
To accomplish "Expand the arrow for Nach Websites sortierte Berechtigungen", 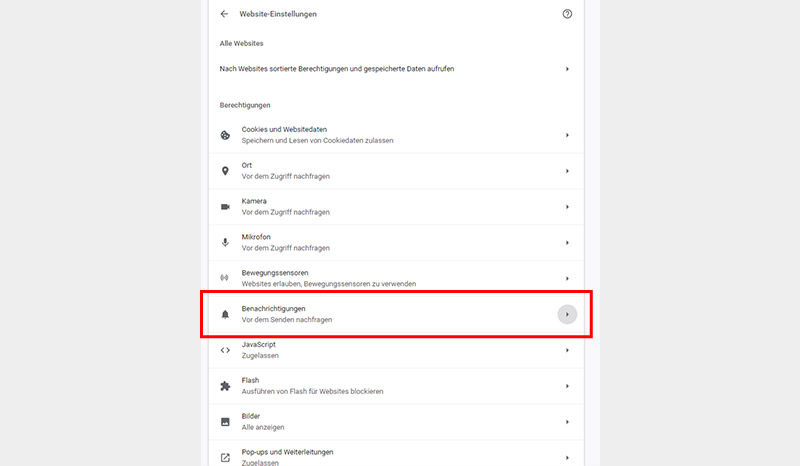I will tap(567, 69).
